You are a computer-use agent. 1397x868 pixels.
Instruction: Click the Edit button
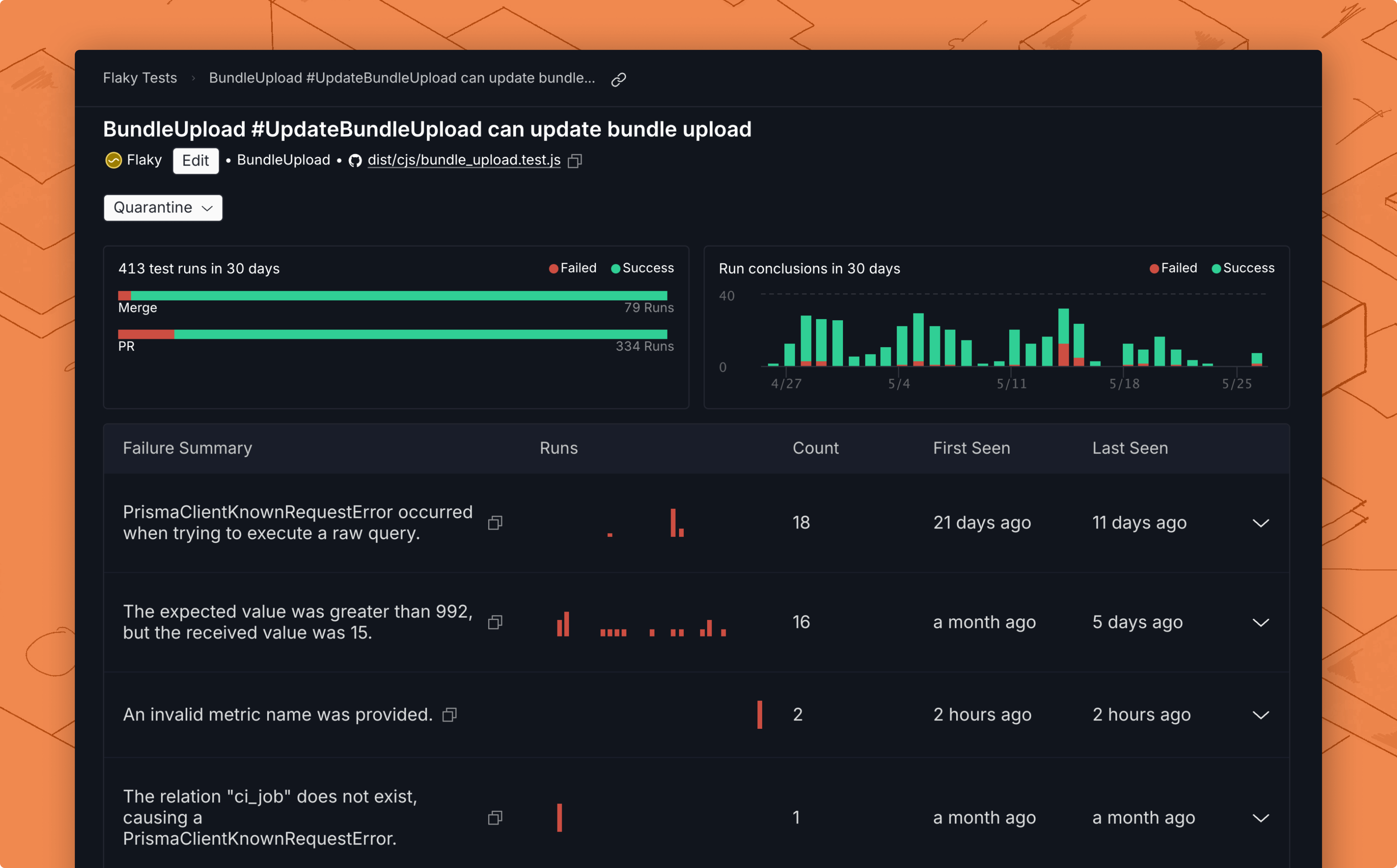pyautogui.click(x=196, y=161)
